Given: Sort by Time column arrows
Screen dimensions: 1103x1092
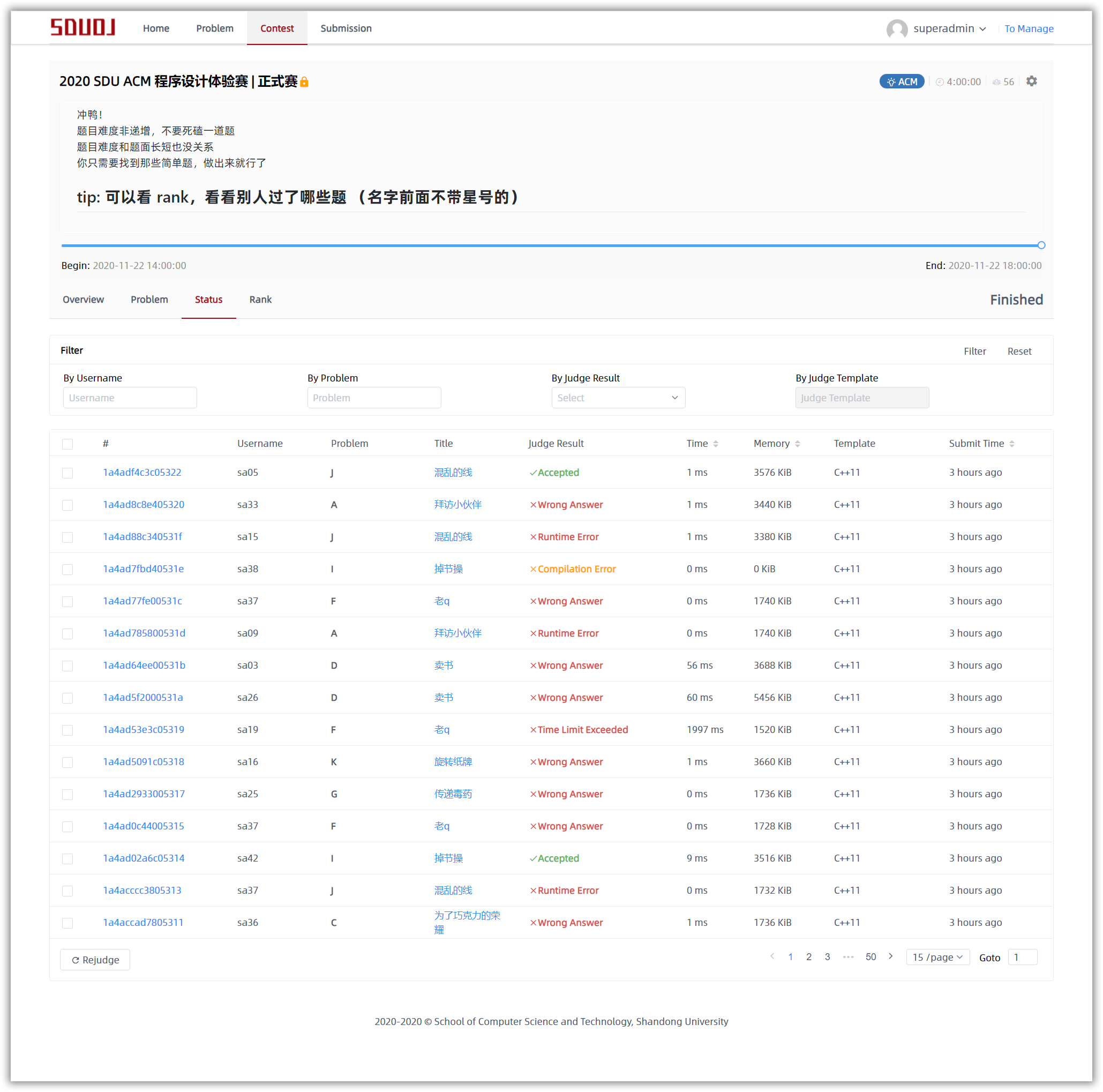Looking at the screenshot, I should point(715,444).
